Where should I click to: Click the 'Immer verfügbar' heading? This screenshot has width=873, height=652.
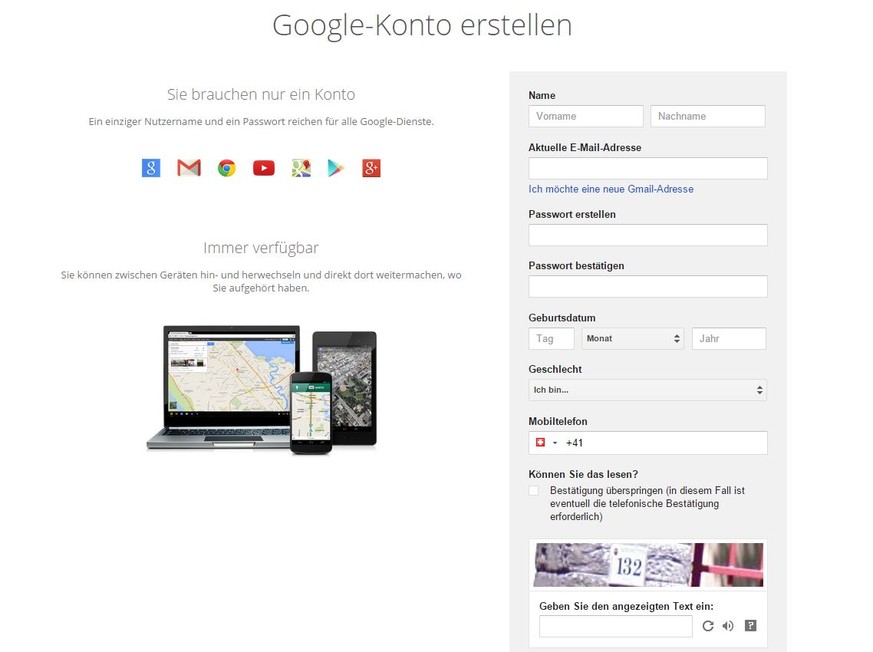(x=261, y=248)
